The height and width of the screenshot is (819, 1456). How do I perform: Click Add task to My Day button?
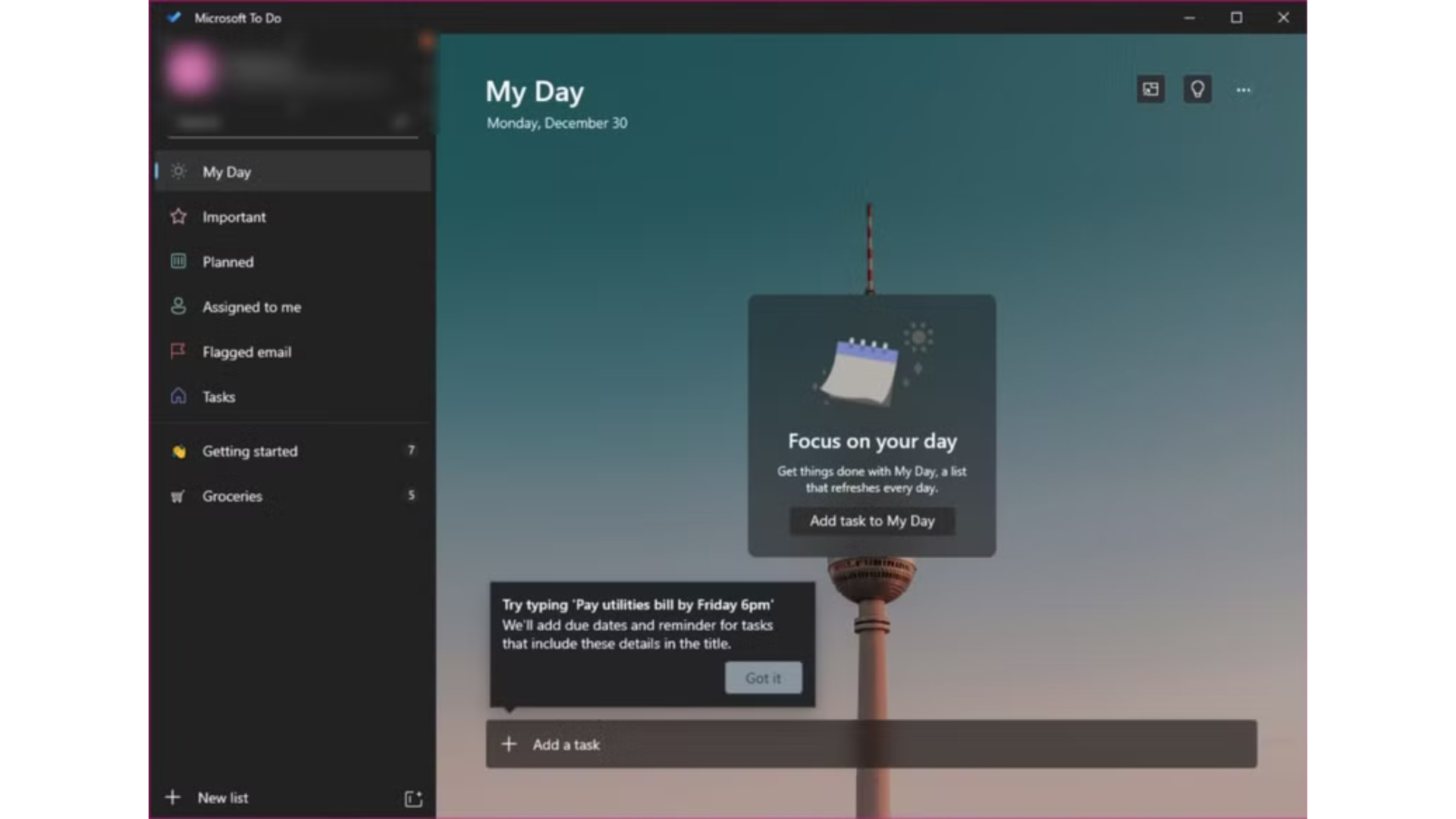coord(871,521)
